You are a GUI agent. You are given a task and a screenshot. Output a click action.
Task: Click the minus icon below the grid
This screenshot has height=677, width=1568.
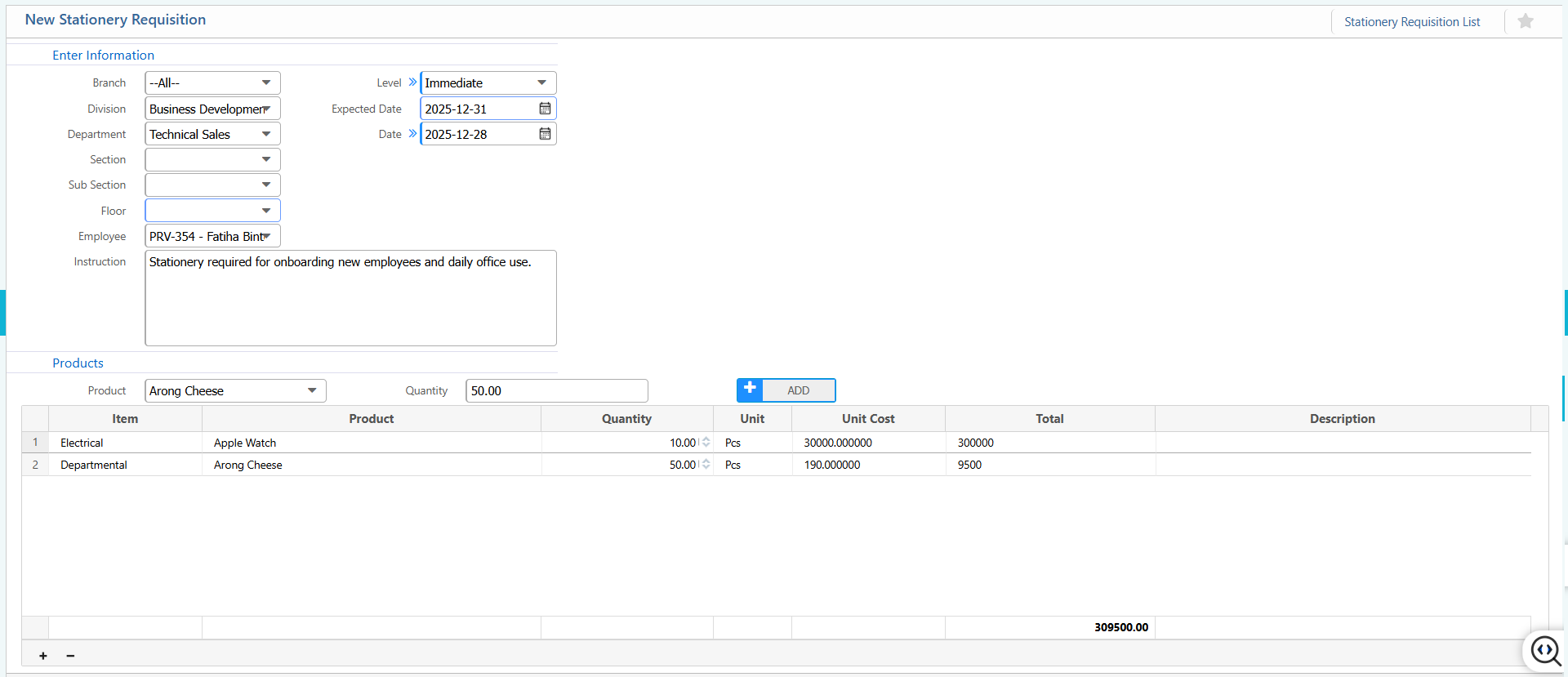pos(70,656)
